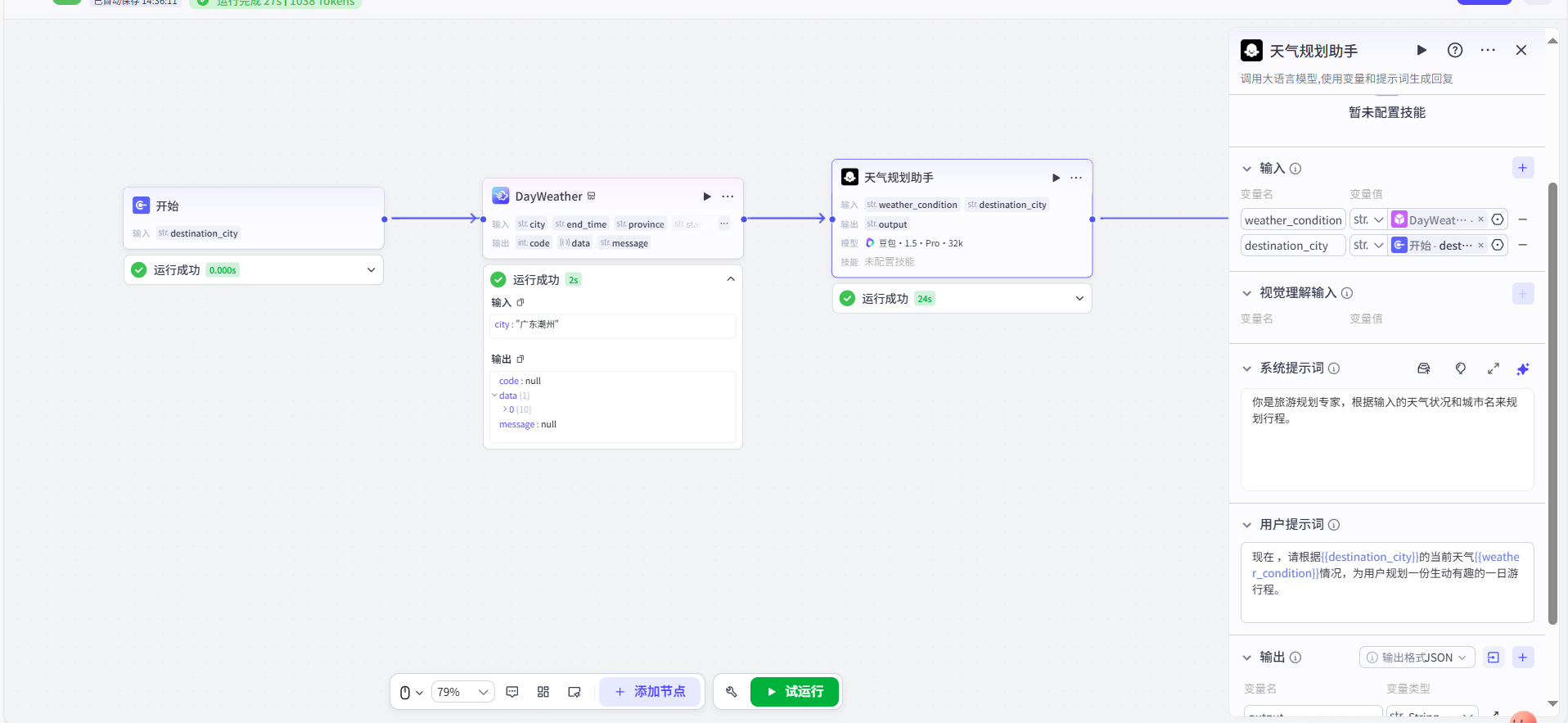Expand item 0 in the data output tree

[505, 409]
